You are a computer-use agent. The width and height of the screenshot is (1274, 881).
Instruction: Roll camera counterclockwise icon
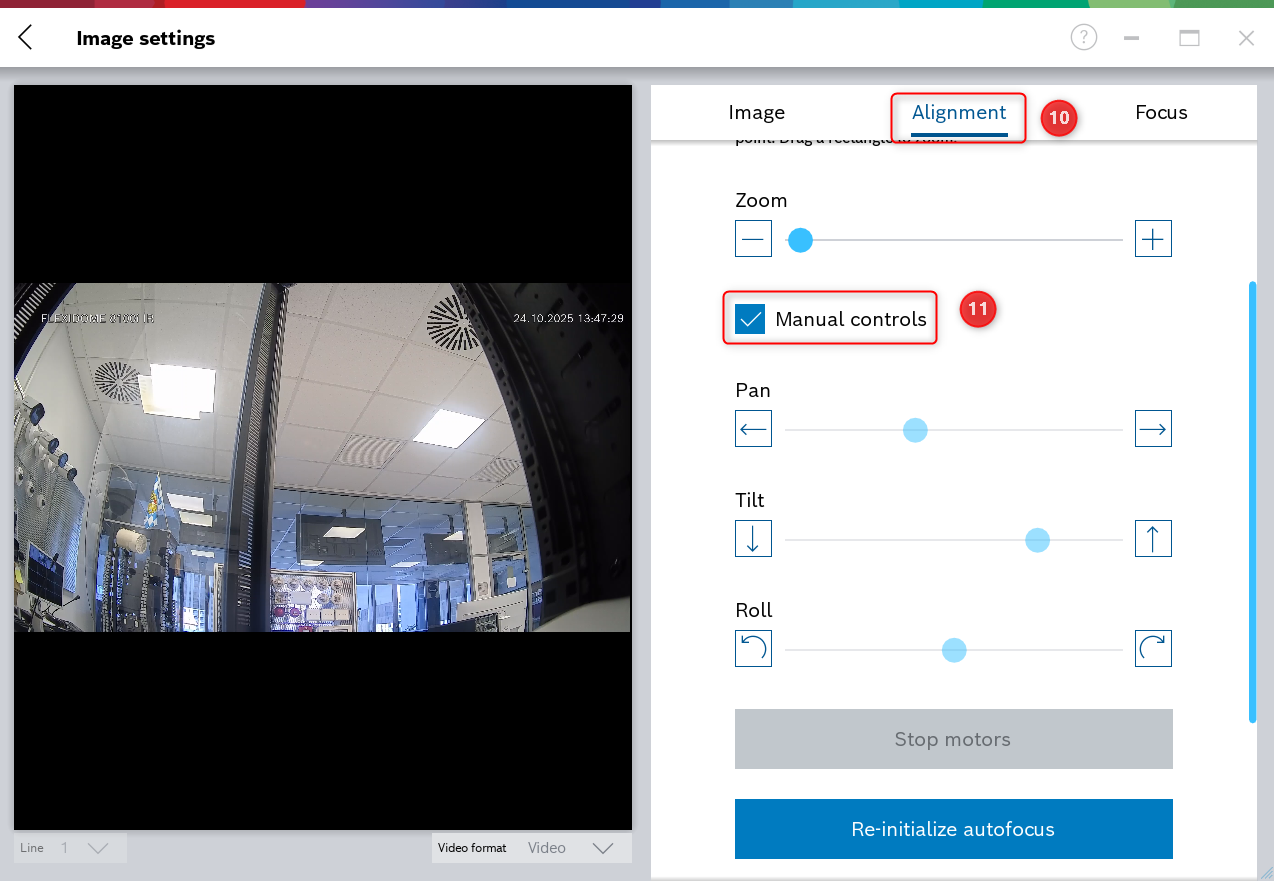[753, 649]
